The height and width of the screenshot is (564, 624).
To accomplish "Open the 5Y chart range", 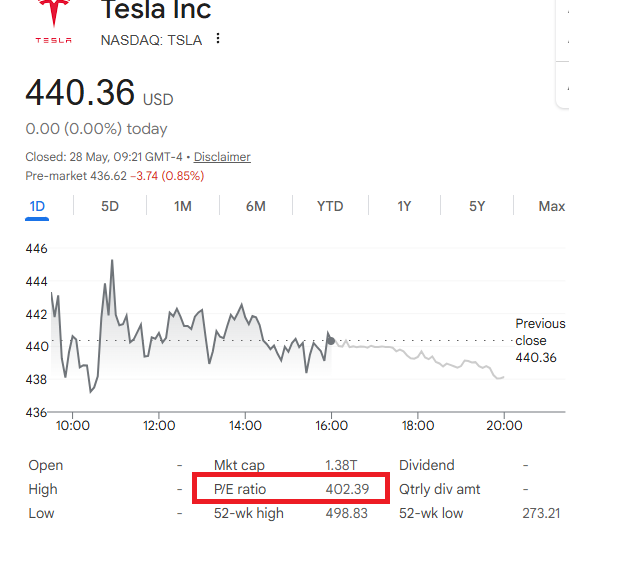I will coord(477,206).
